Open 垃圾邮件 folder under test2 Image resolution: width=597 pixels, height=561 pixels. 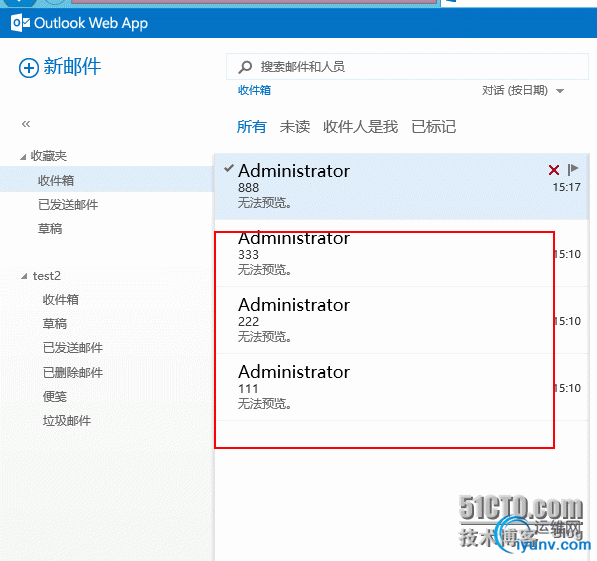67,421
